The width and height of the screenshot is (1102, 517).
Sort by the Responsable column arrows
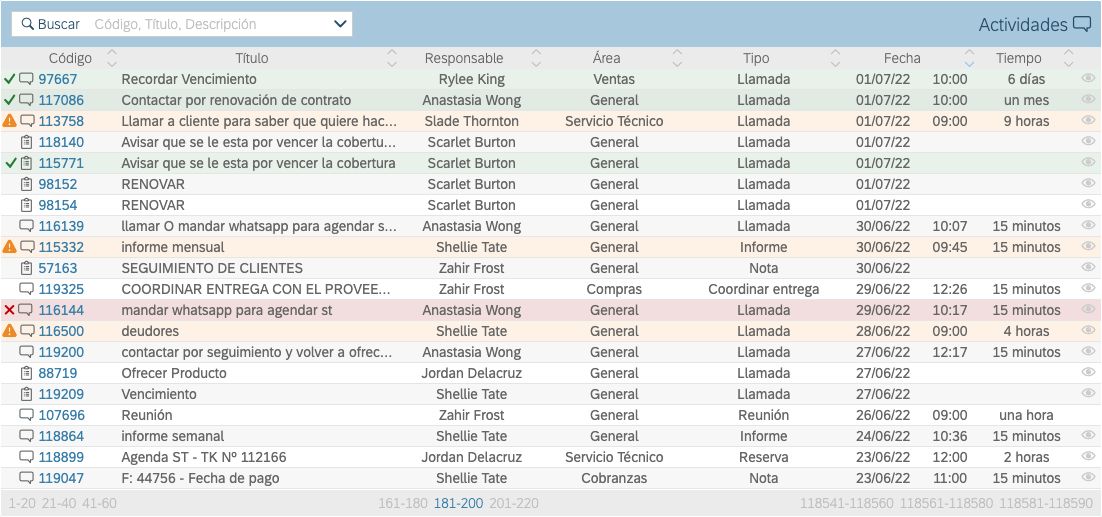535,58
